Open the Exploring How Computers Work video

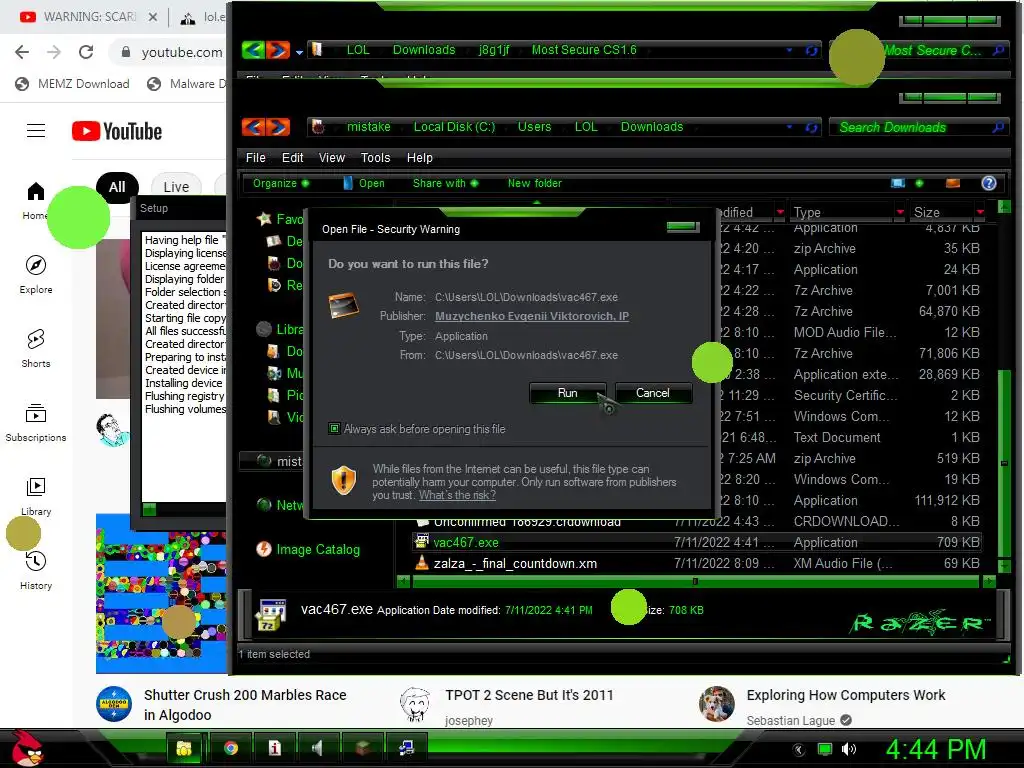[x=846, y=695]
